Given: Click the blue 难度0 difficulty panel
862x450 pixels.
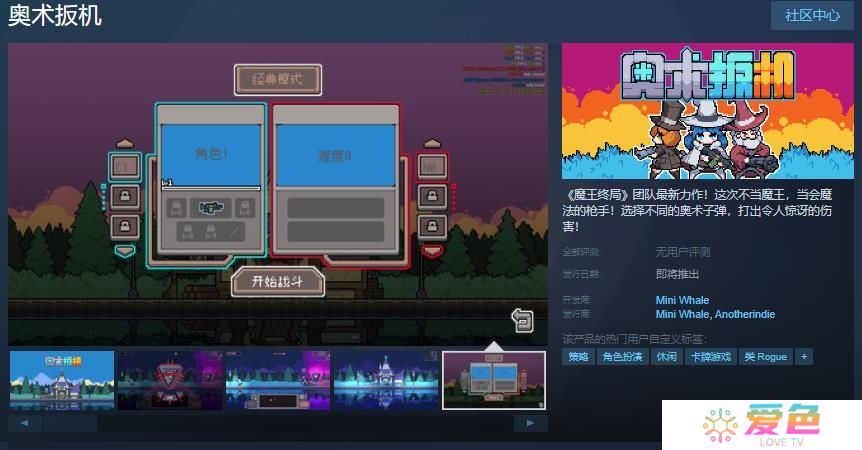Looking at the screenshot, I should (x=335, y=155).
